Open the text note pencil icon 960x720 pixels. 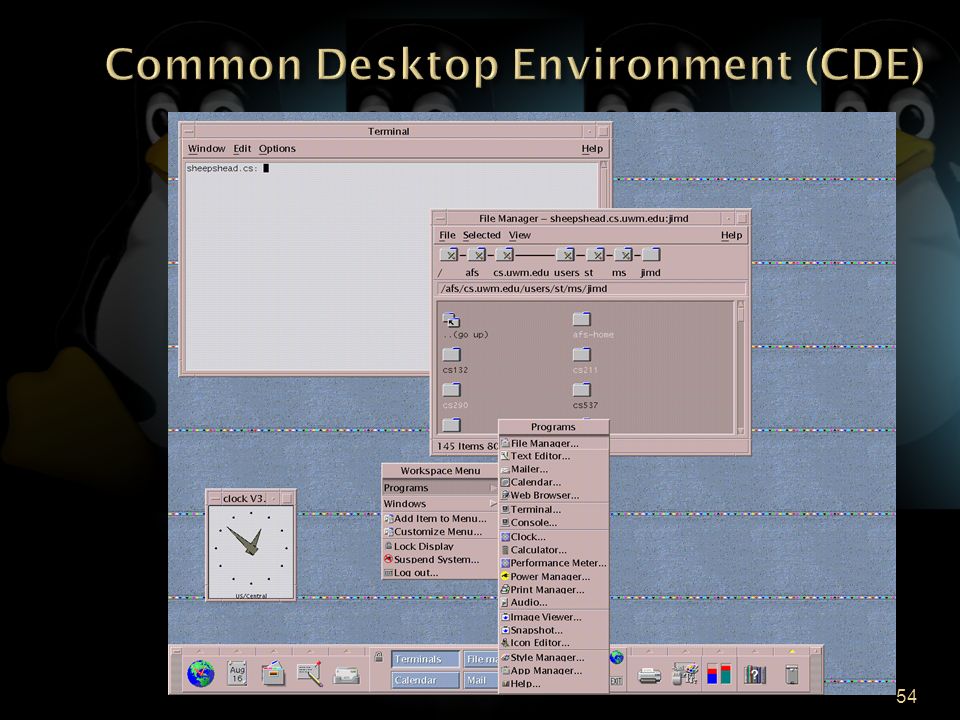(310, 674)
